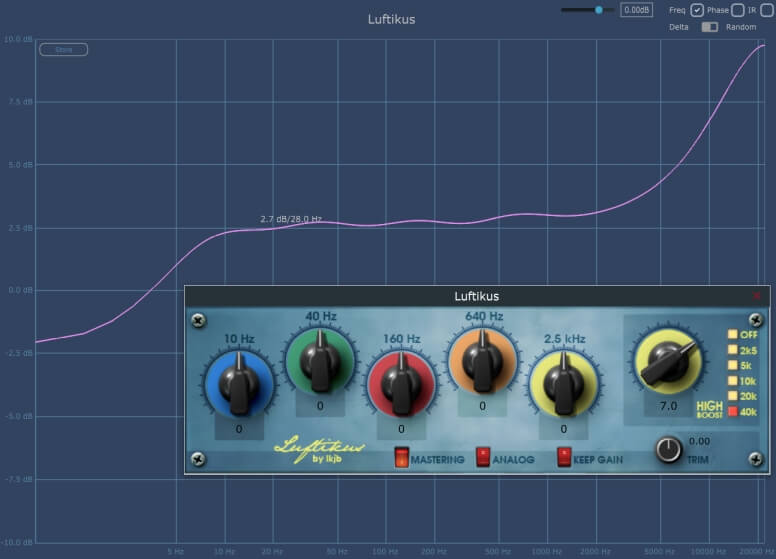This screenshot has width=776, height=559.
Task: Click the yellow 2.5 kHz knob
Action: (564, 384)
